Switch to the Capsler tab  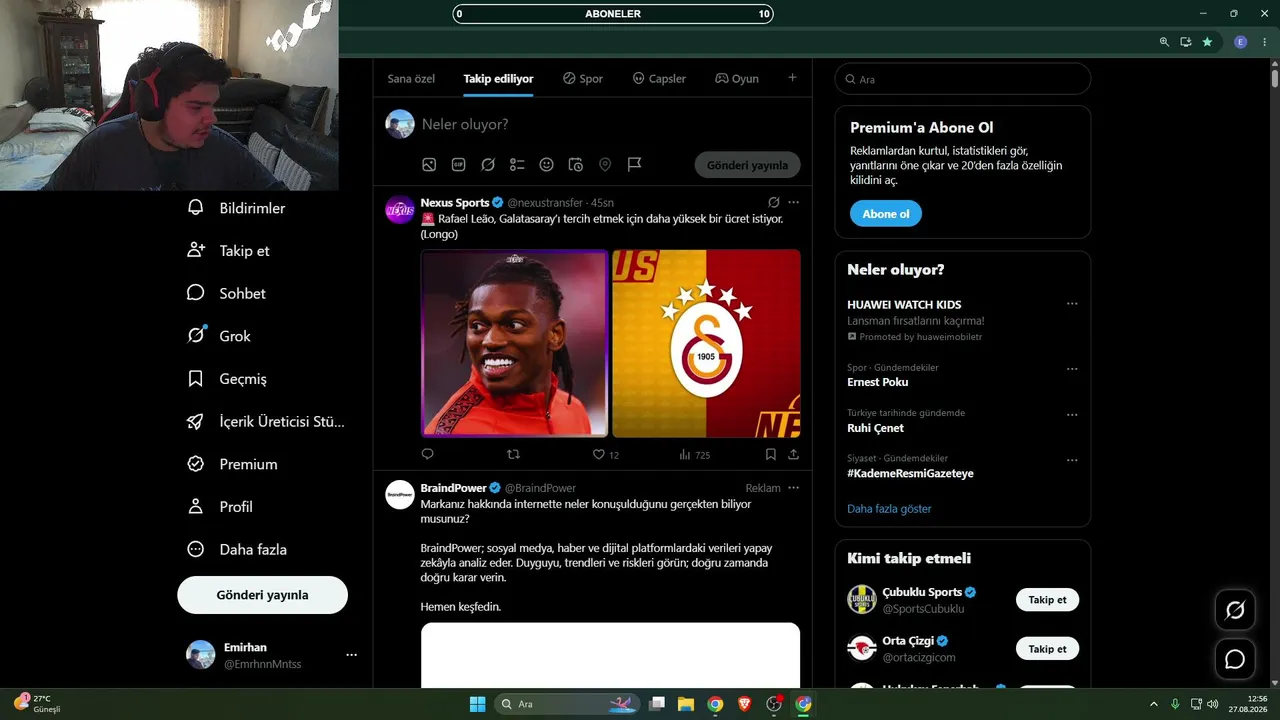(659, 79)
